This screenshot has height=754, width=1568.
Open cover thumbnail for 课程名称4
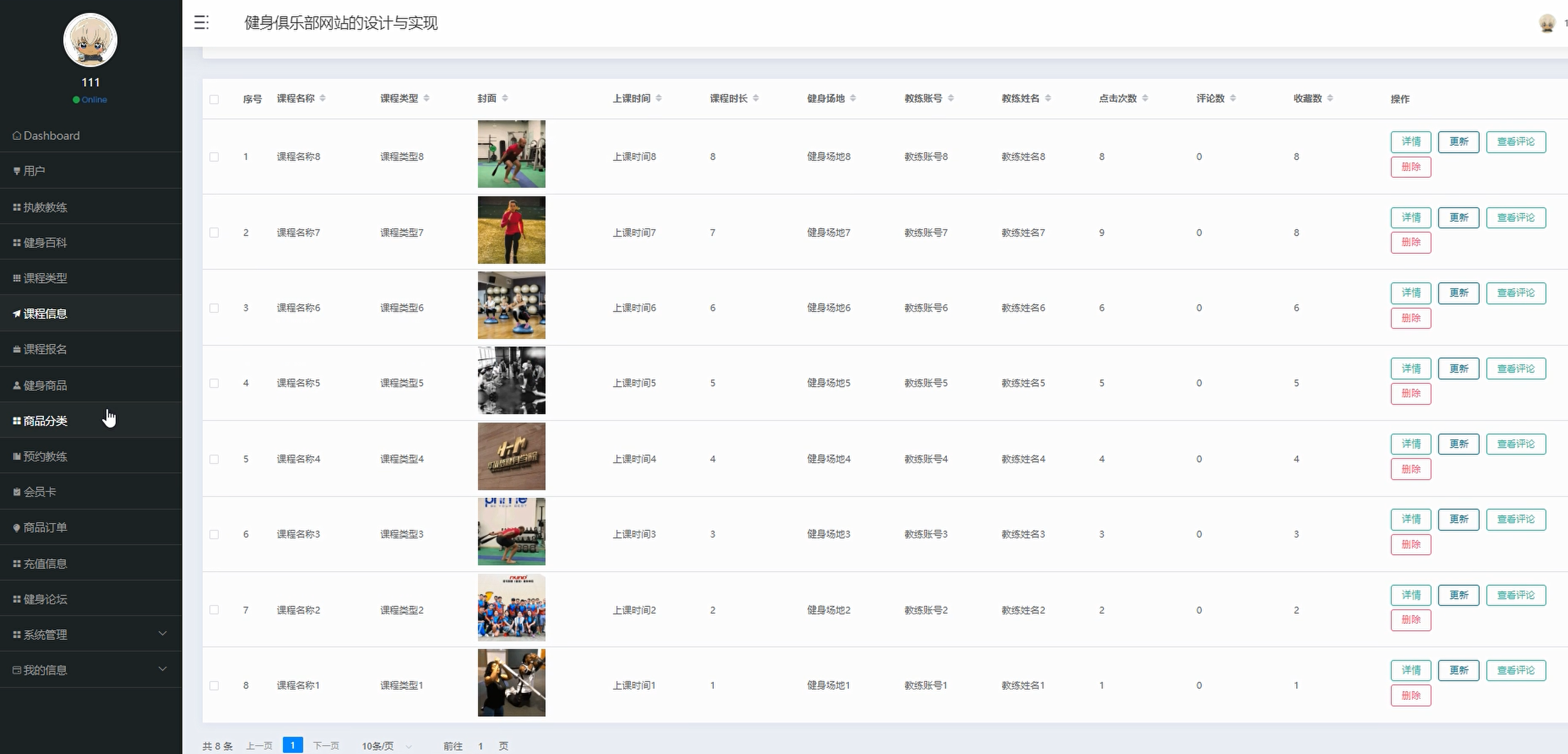click(x=511, y=456)
